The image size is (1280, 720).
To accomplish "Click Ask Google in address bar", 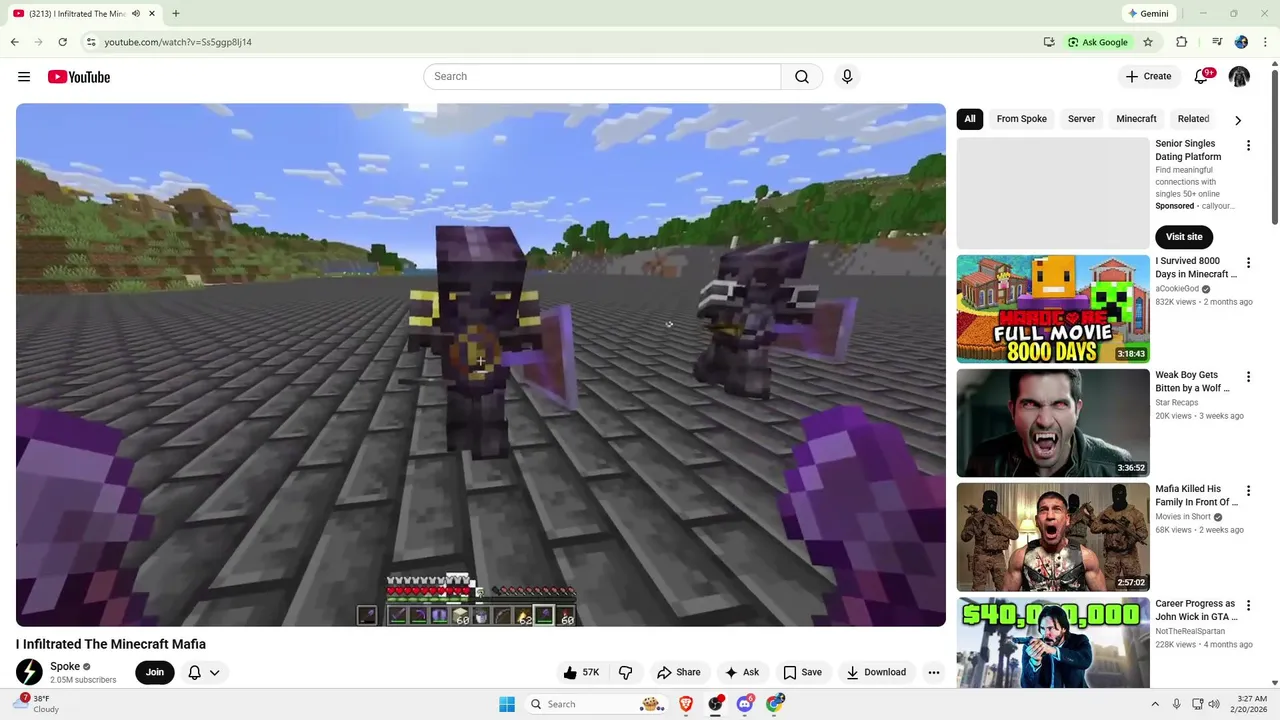I will [1097, 42].
